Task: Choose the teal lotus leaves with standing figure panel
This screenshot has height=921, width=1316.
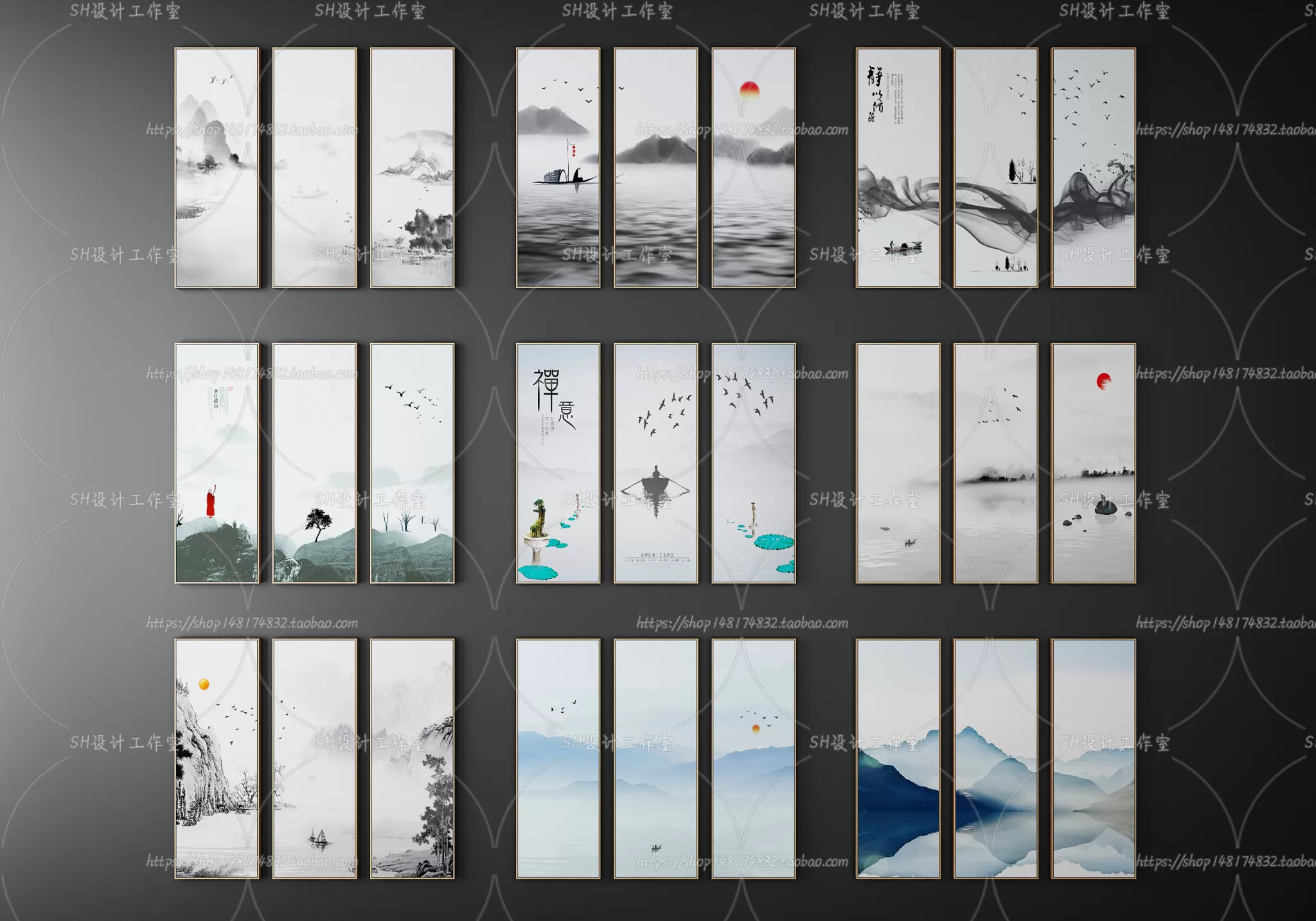Action: pyautogui.click(x=753, y=463)
